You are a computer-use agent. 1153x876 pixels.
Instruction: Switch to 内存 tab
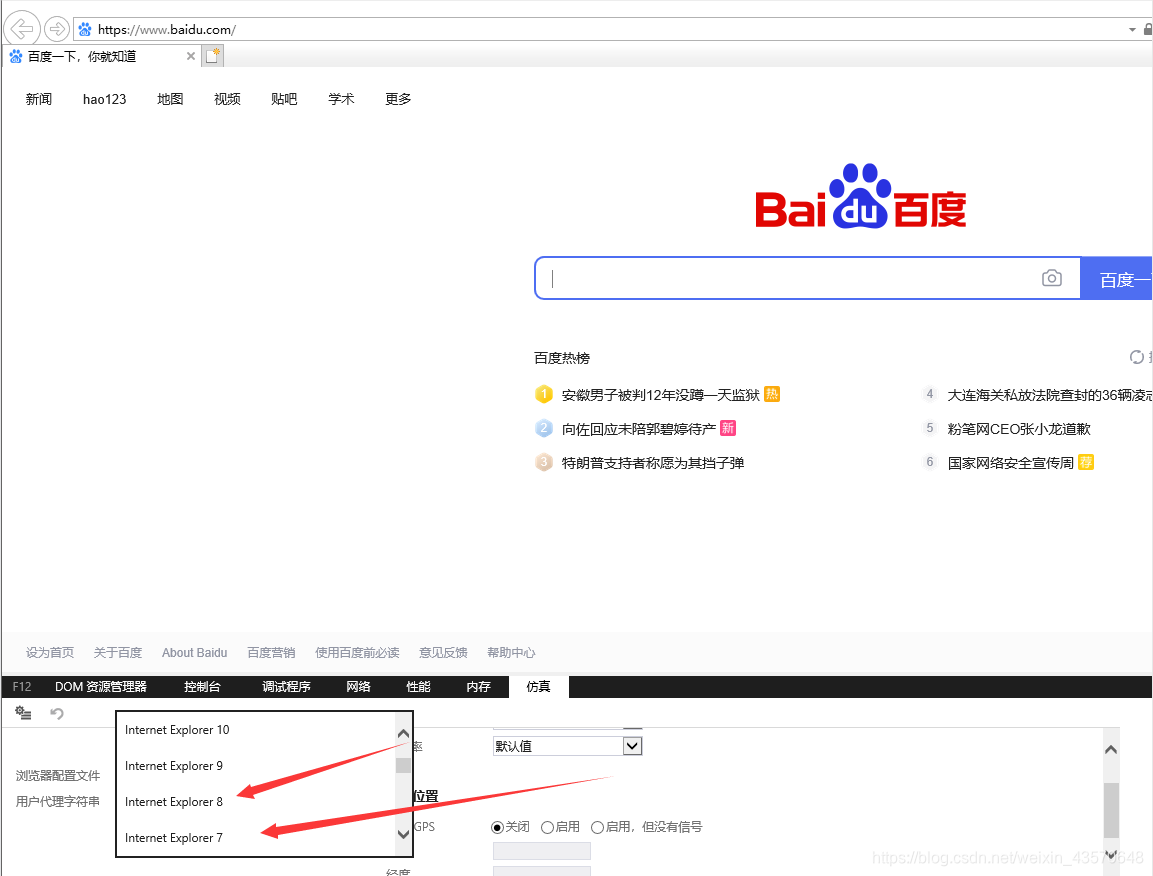point(478,686)
